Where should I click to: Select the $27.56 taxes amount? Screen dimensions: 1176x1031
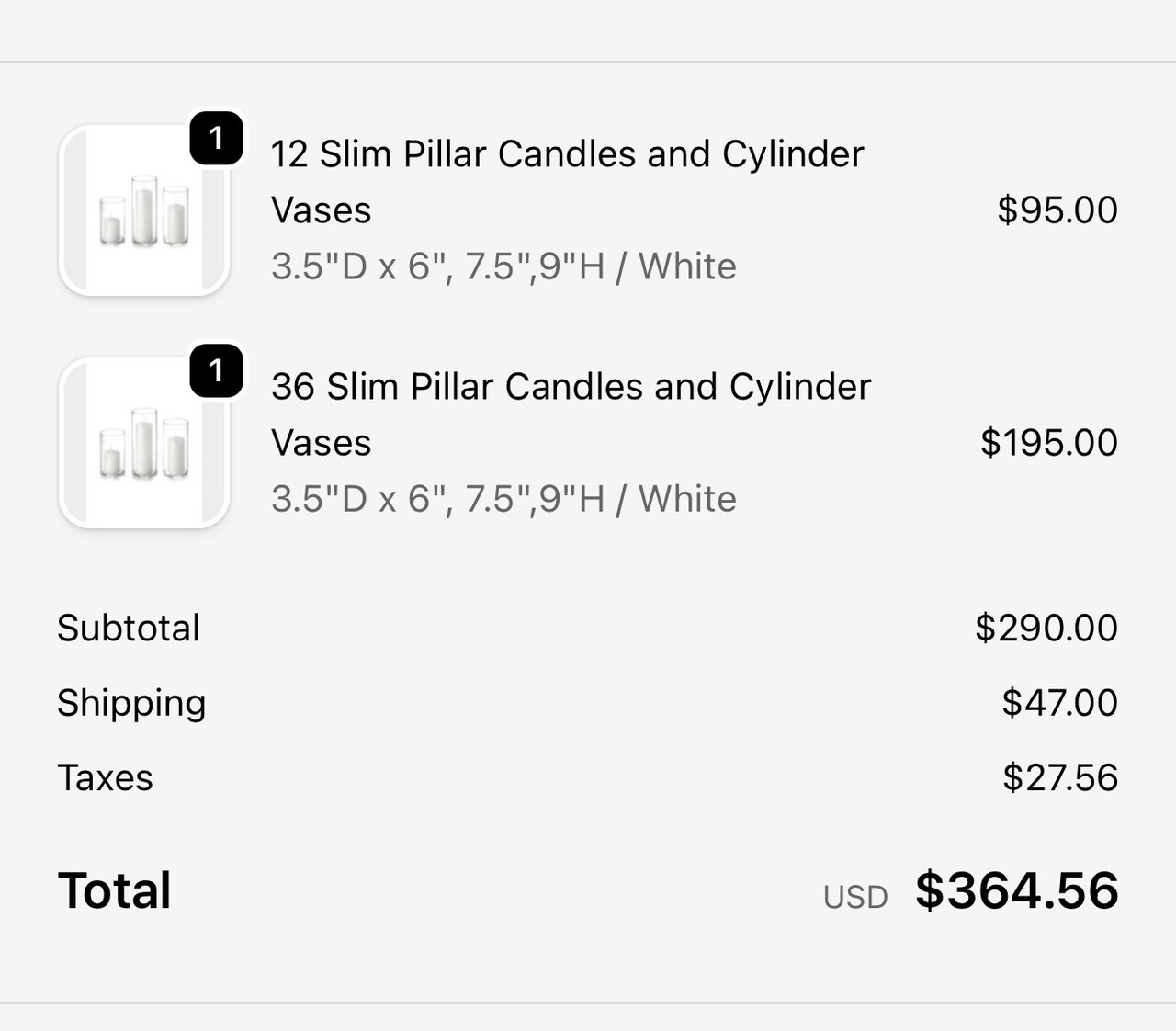pyautogui.click(x=1059, y=777)
